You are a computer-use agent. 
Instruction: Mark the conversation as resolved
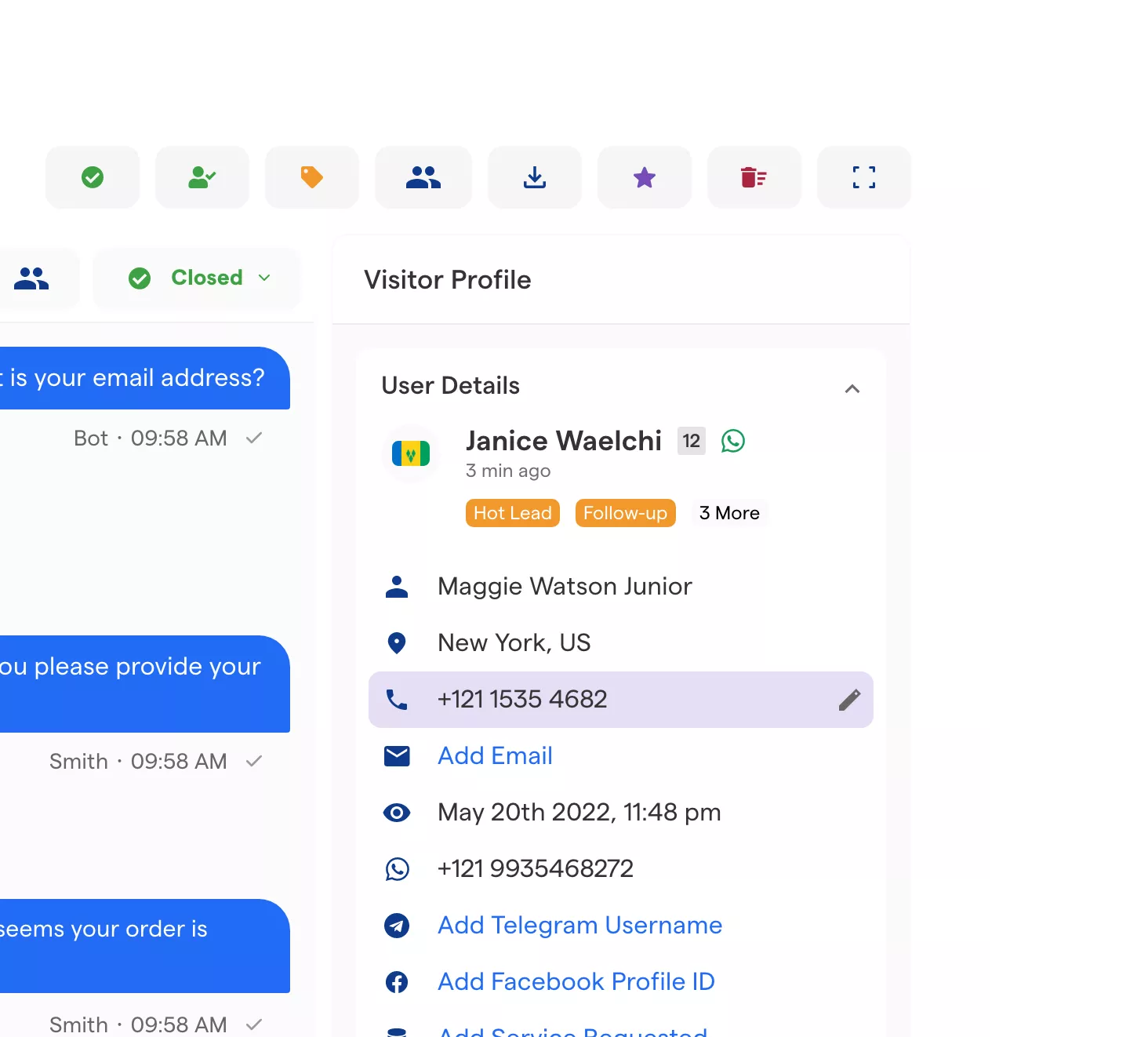(93, 177)
